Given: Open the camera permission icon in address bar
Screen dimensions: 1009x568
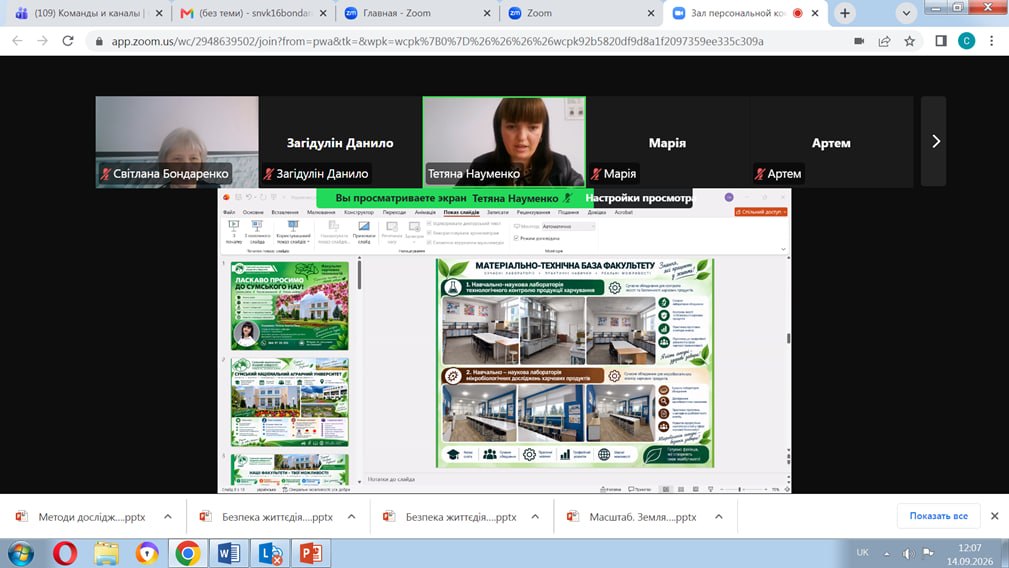Looking at the screenshot, I should point(858,41).
